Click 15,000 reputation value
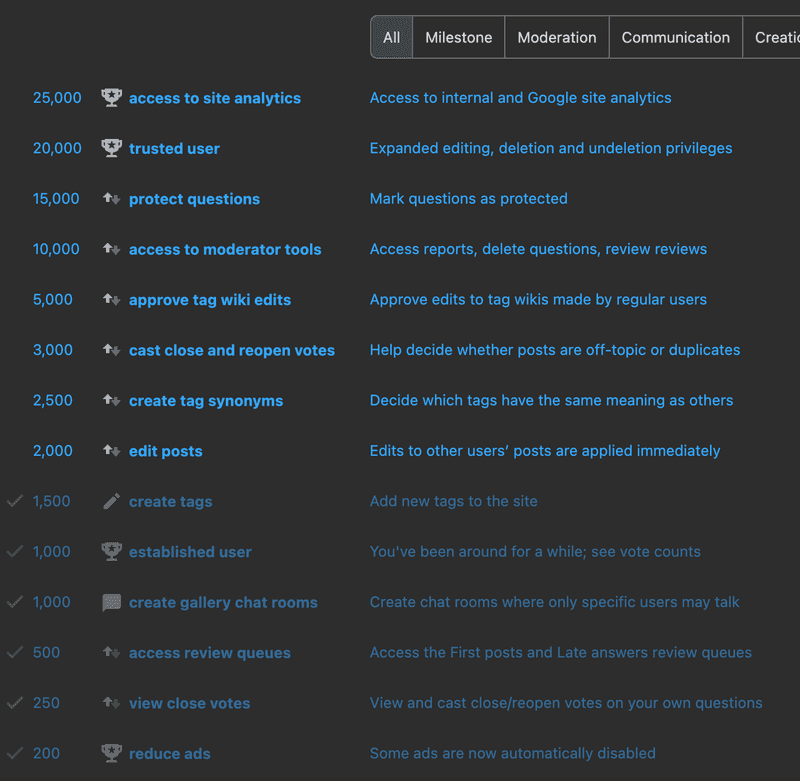 click(56, 198)
